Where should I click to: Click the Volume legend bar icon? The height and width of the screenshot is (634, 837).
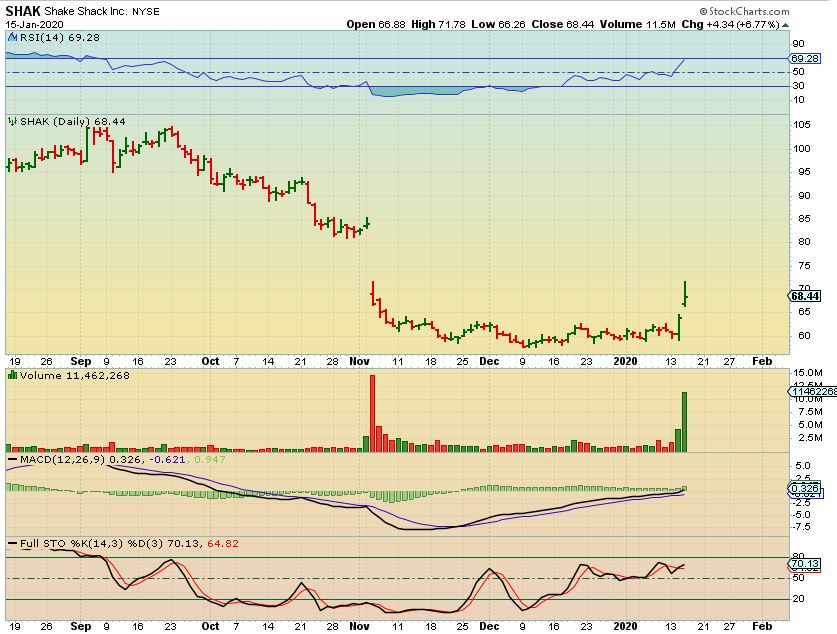pos(10,377)
